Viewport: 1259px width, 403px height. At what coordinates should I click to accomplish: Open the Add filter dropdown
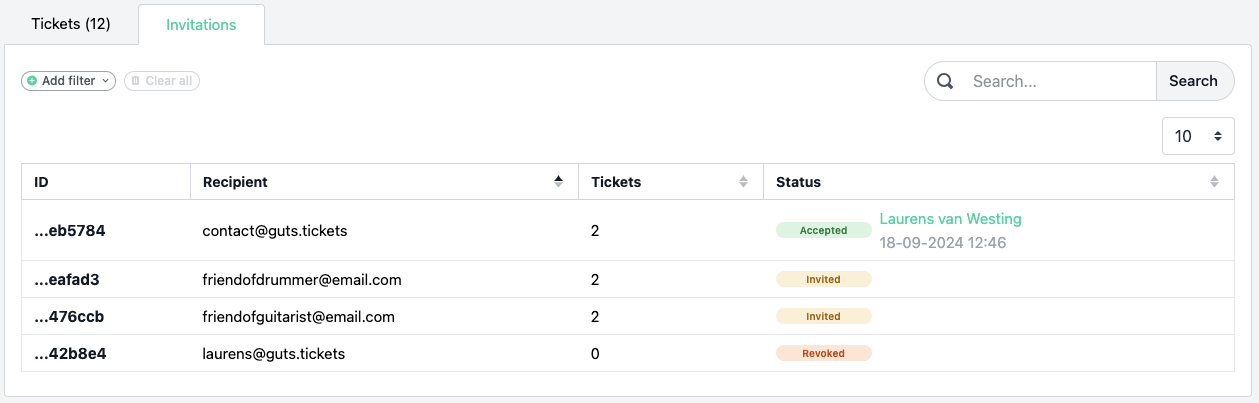click(68, 81)
